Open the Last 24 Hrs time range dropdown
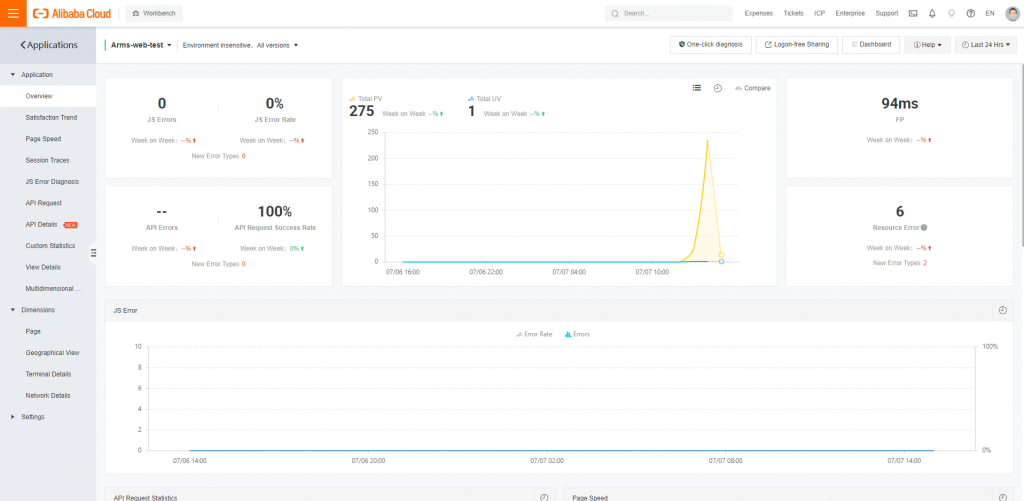Viewport: 1024px width, 501px height. pyautogui.click(x=985, y=44)
